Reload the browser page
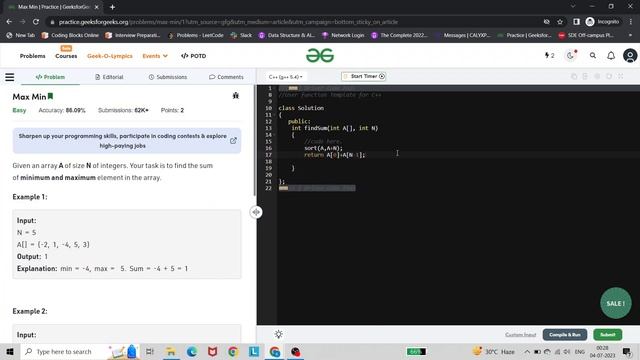640x360 pixels. click(x=36, y=22)
